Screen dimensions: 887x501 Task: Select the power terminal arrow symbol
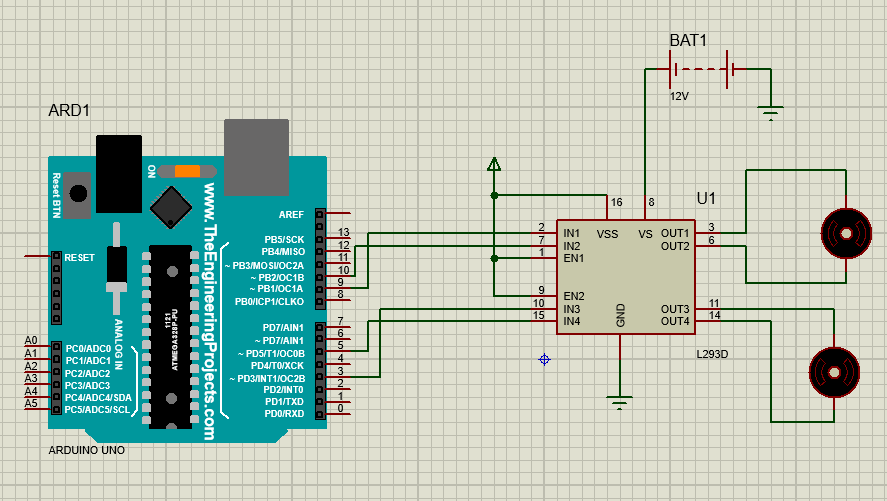pyautogui.click(x=494, y=164)
